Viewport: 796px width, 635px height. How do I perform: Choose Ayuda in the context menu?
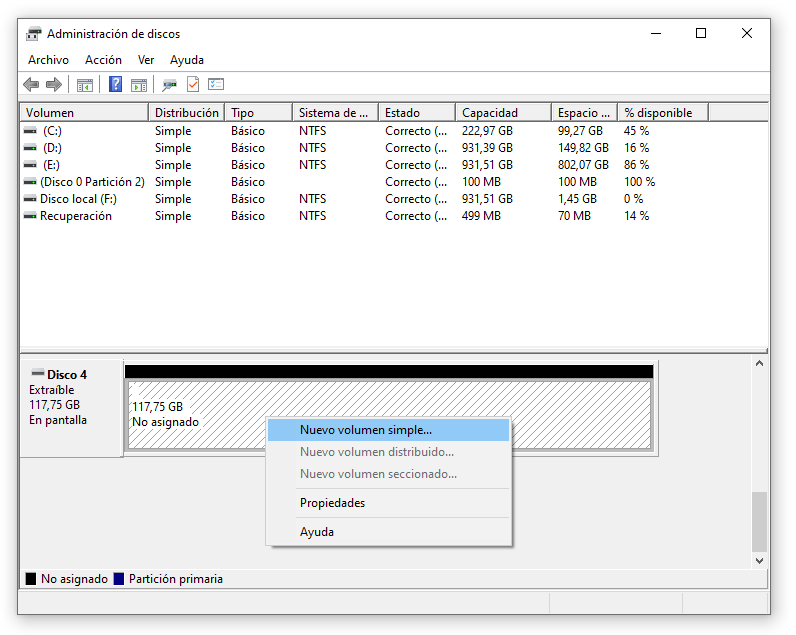point(388,532)
